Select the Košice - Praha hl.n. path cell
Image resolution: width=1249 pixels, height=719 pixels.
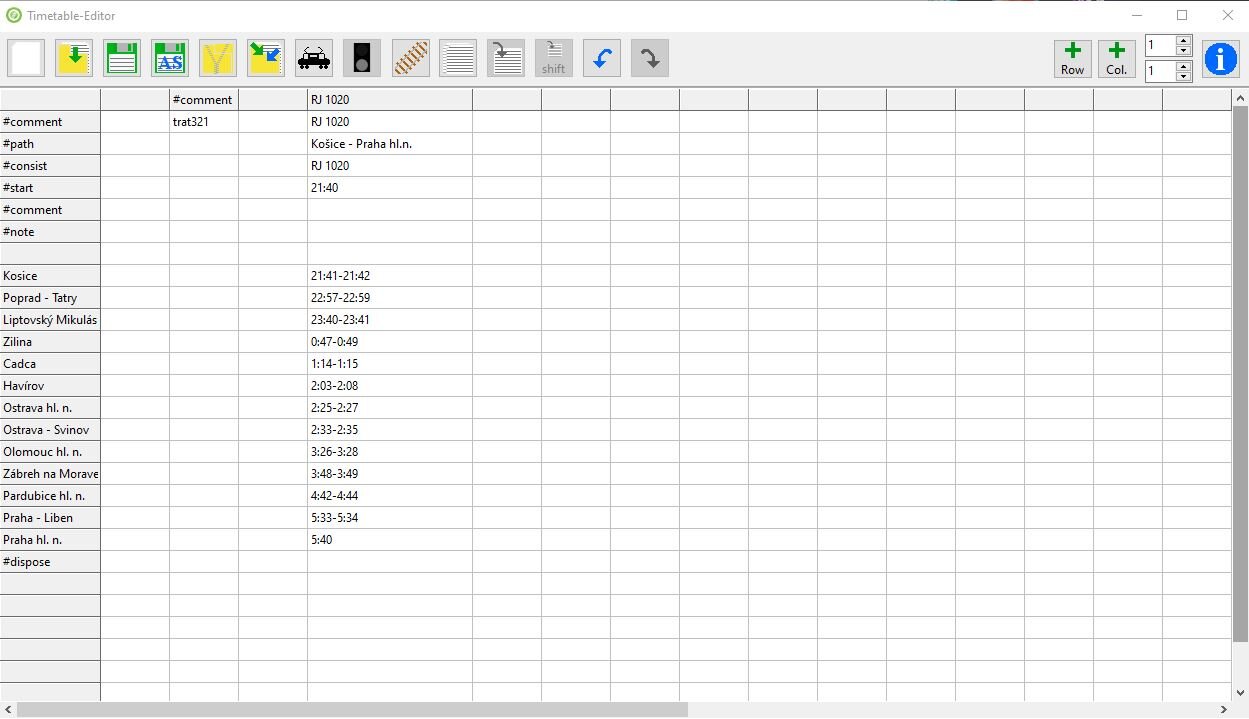(x=389, y=144)
